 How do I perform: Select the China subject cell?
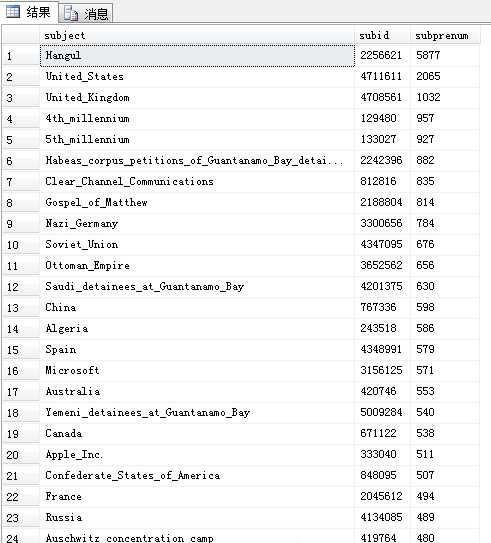click(197, 308)
